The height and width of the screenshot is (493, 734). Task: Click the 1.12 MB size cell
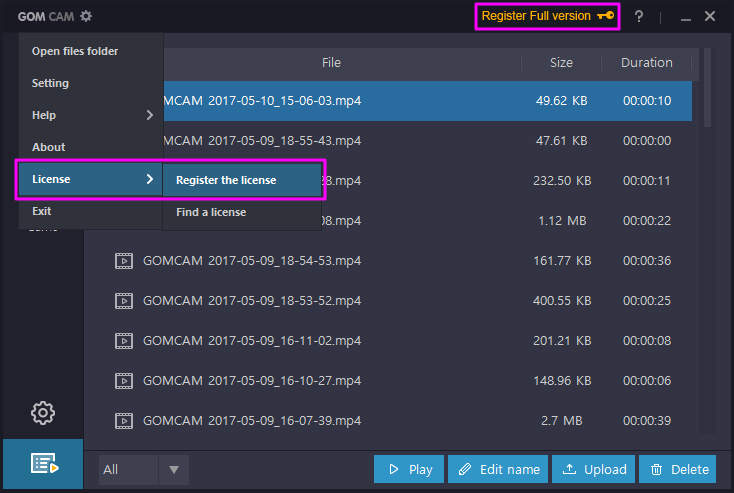pyautogui.click(x=562, y=221)
